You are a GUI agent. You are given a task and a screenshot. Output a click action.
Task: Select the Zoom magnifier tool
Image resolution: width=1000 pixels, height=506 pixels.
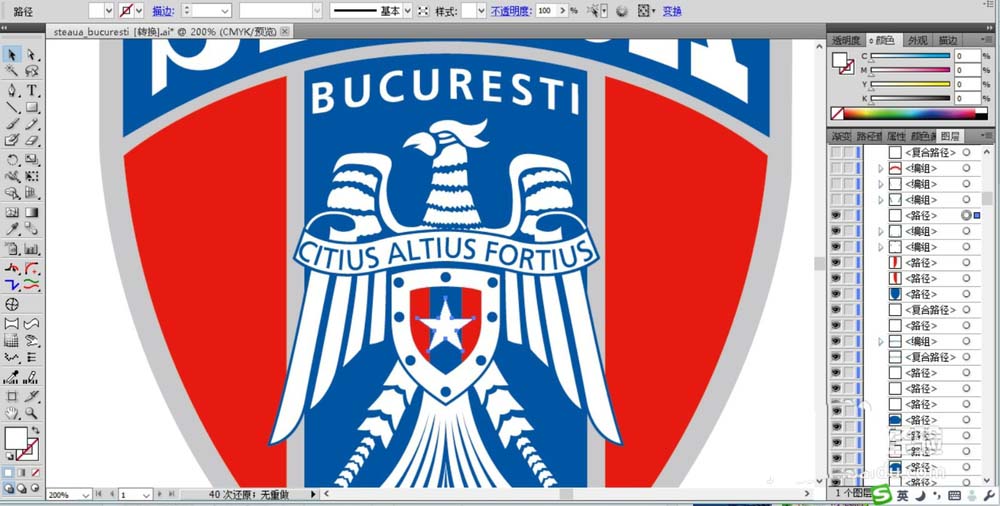(31, 413)
